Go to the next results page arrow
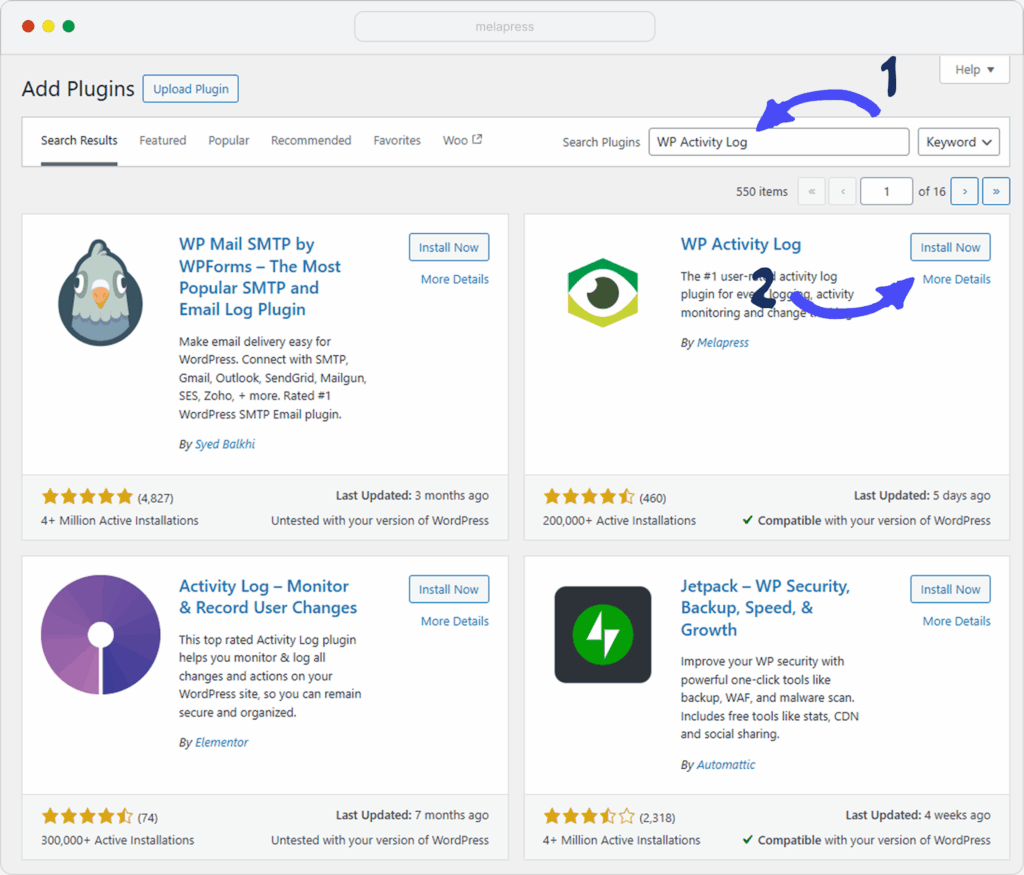 (x=964, y=191)
